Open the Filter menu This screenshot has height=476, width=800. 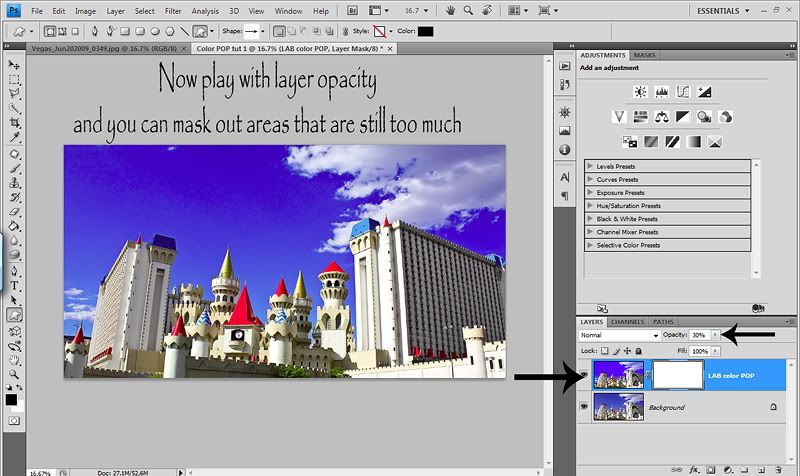pos(174,10)
